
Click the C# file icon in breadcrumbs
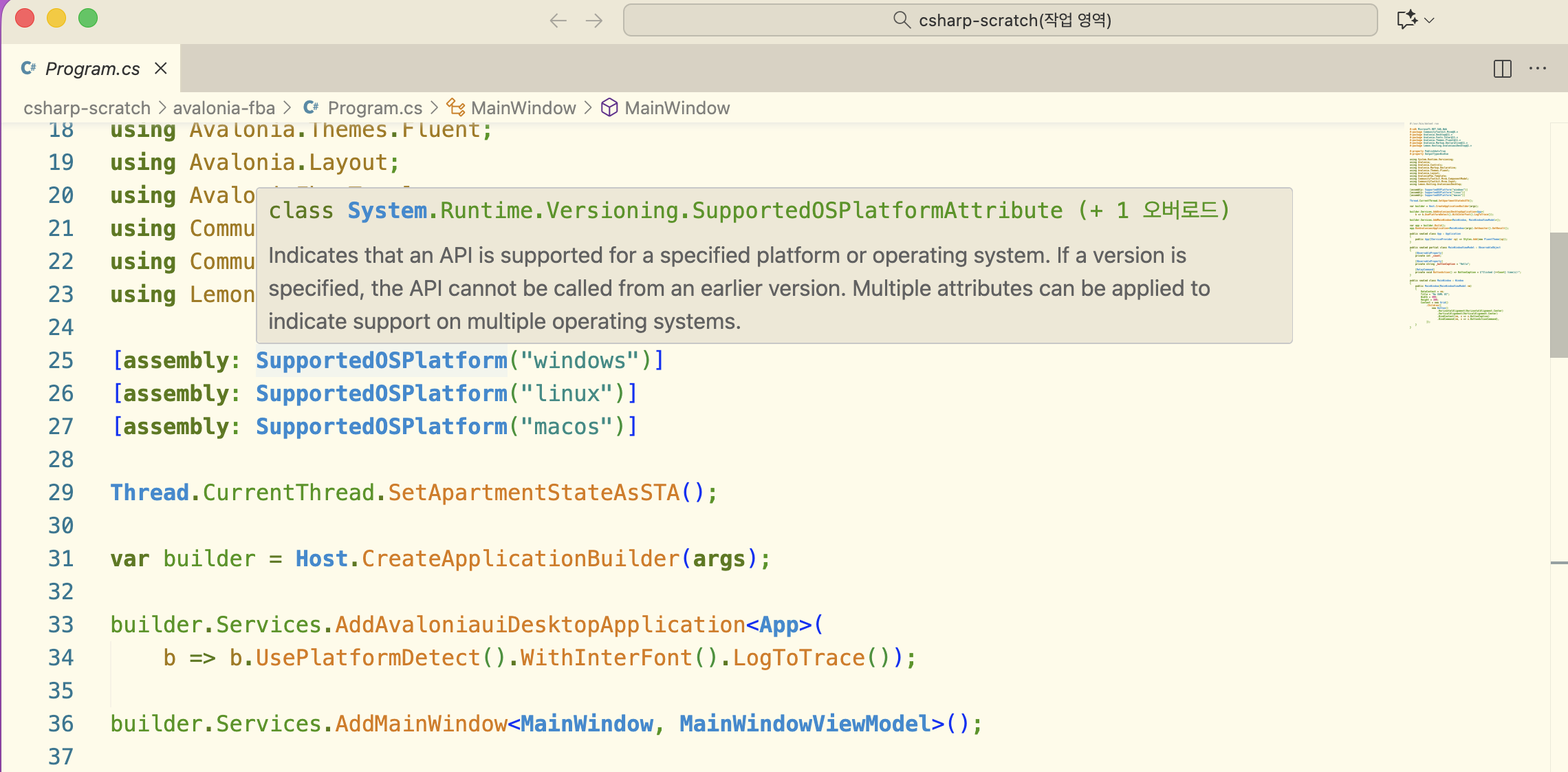[x=311, y=107]
